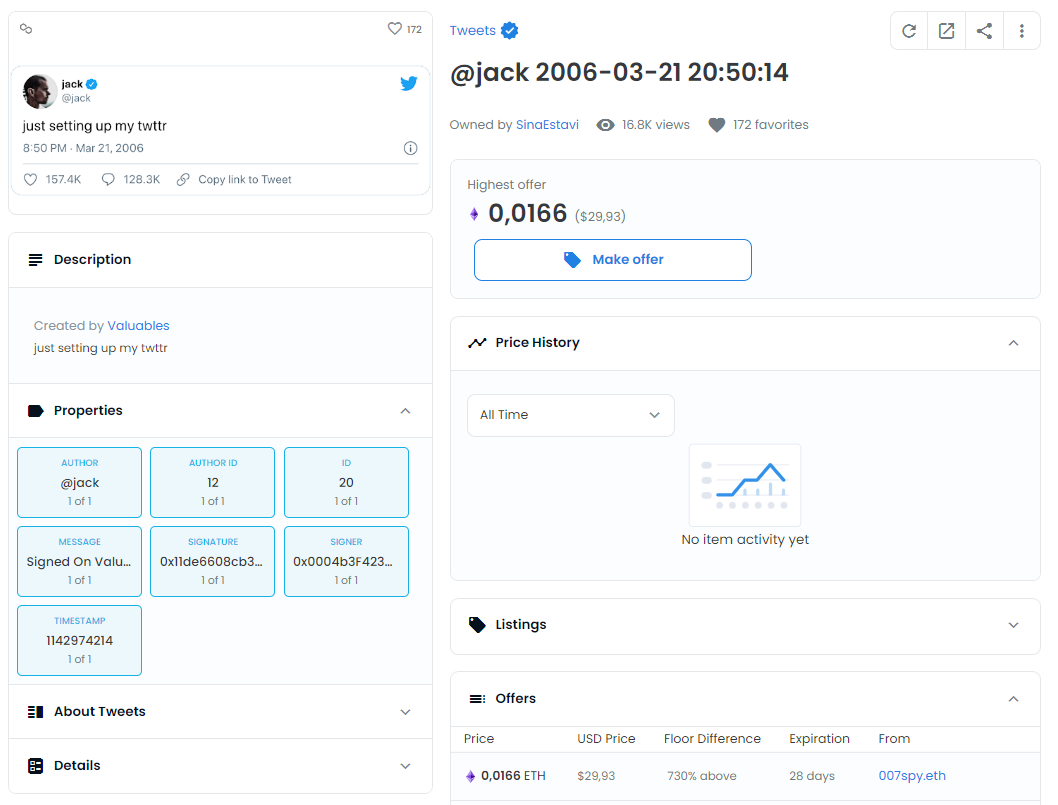Click the Floor Difference column header
This screenshot has width=1058, height=805.
pos(712,739)
